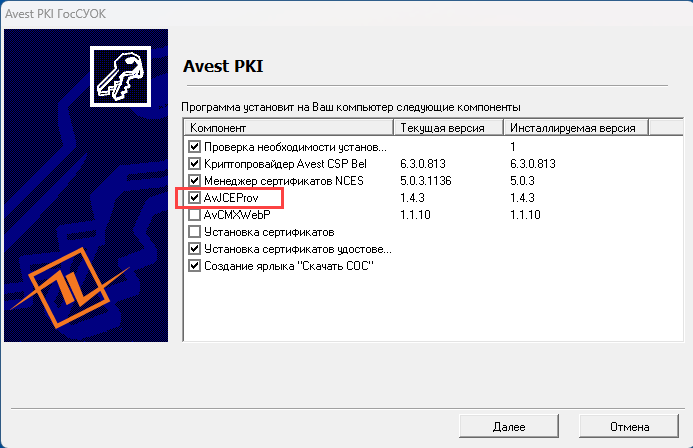
Task: Uncheck the AvJCEProv component checkbox
Action: point(194,198)
